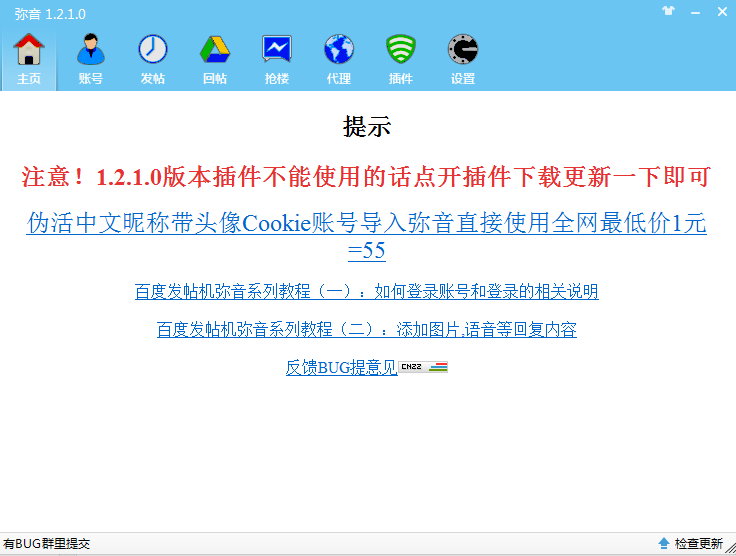
Task: Open the 账号 account section
Action: click(x=91, y=60)
